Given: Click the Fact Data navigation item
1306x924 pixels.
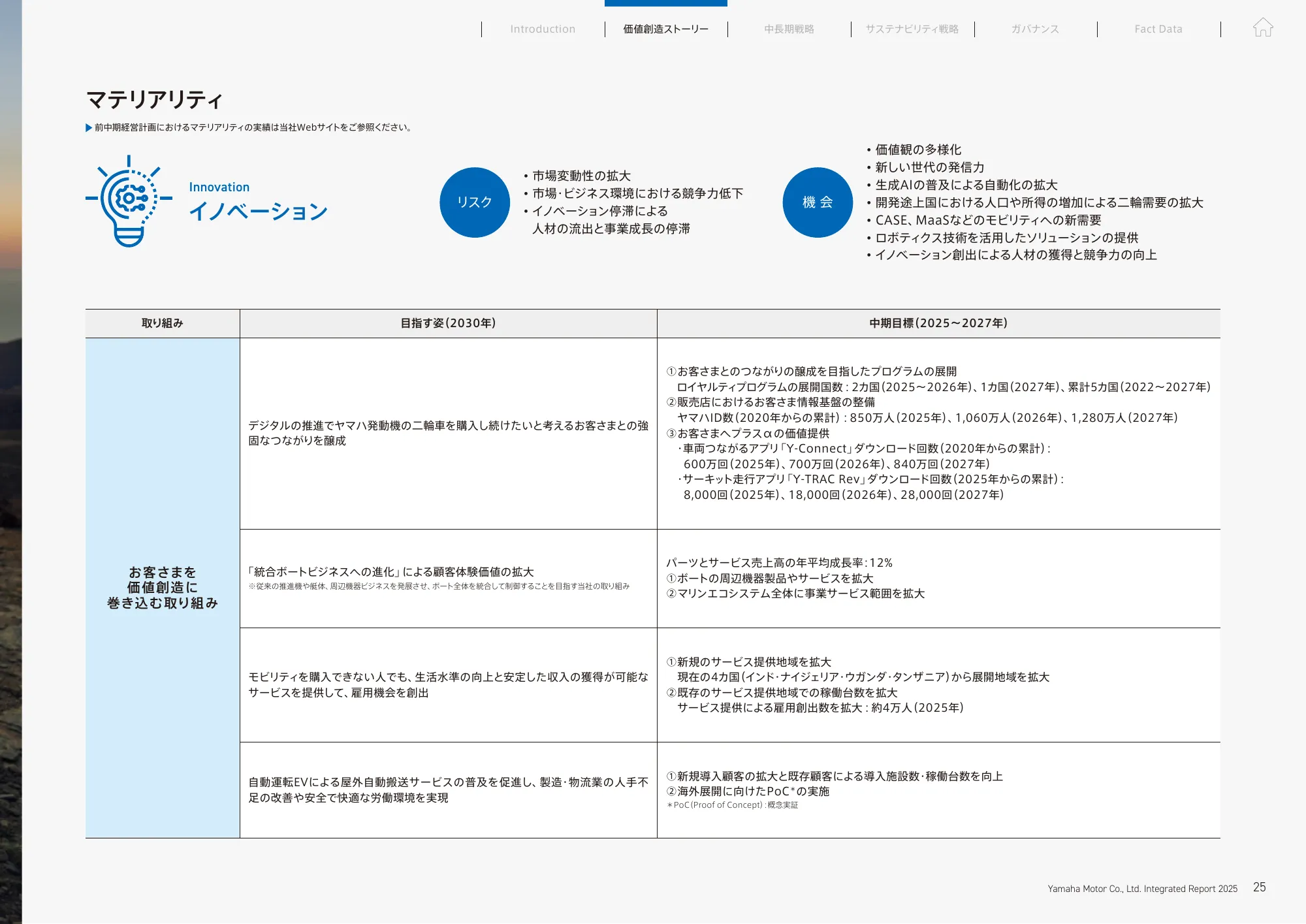Looking at the screenshot, I should tap(1159, 29).
